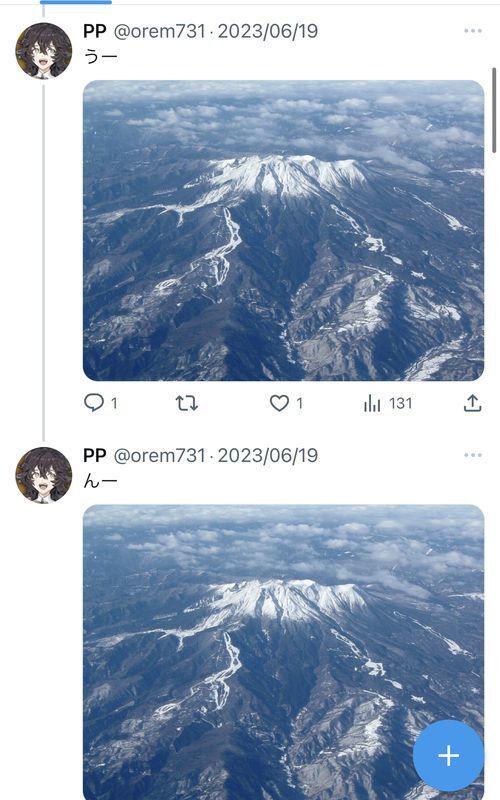The height and width of the screenshot is (800, 500).
Task: View analytics for the うー tweet
Action: pos(387,404)
